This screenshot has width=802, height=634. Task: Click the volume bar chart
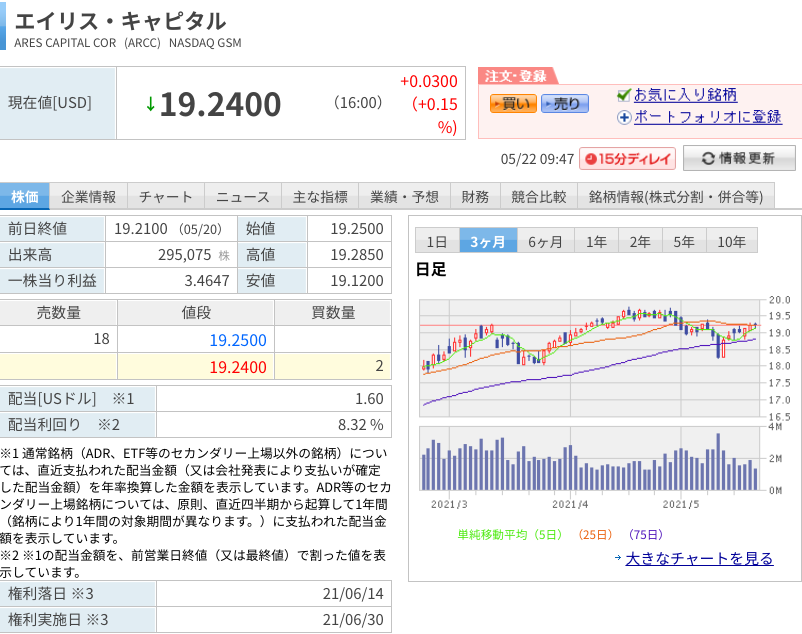(x=592, y=459)
